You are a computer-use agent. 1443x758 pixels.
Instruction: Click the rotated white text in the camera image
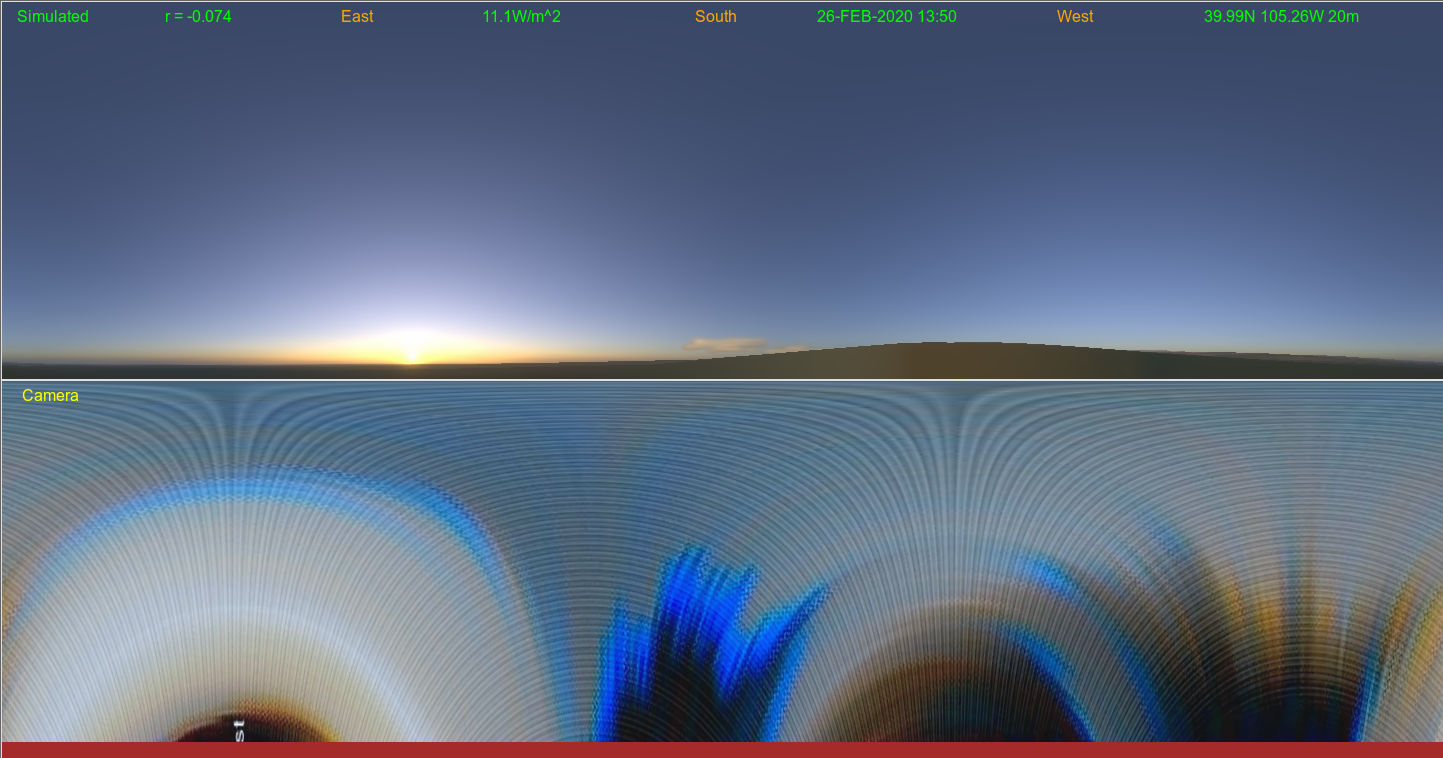tap(239, 727)
